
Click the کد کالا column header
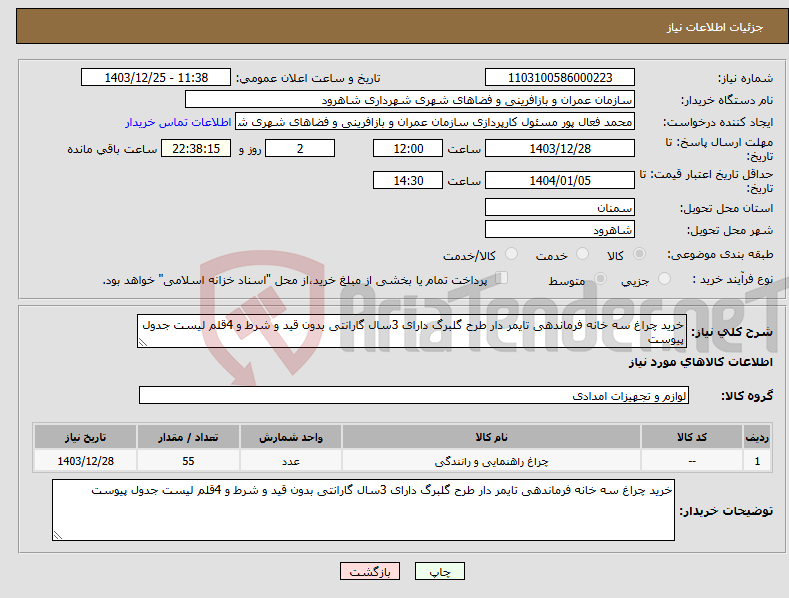click(x=692, y=437)
